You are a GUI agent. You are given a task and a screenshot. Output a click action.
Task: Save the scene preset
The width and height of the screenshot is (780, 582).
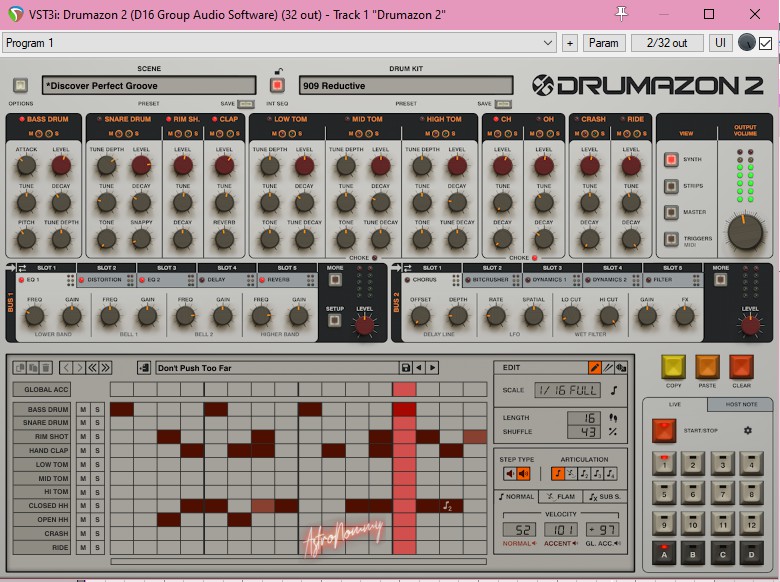[x=246, y=104]
